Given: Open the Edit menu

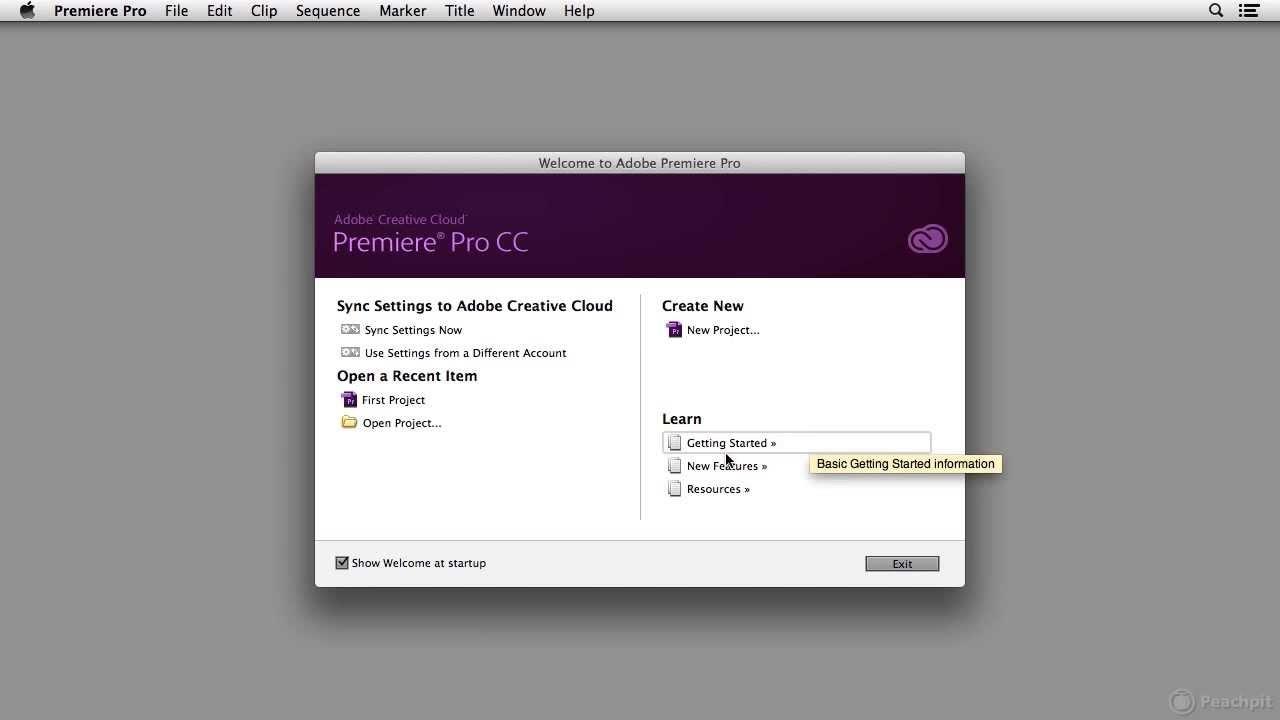Looking at the screenshot, I should pos(219,11).
